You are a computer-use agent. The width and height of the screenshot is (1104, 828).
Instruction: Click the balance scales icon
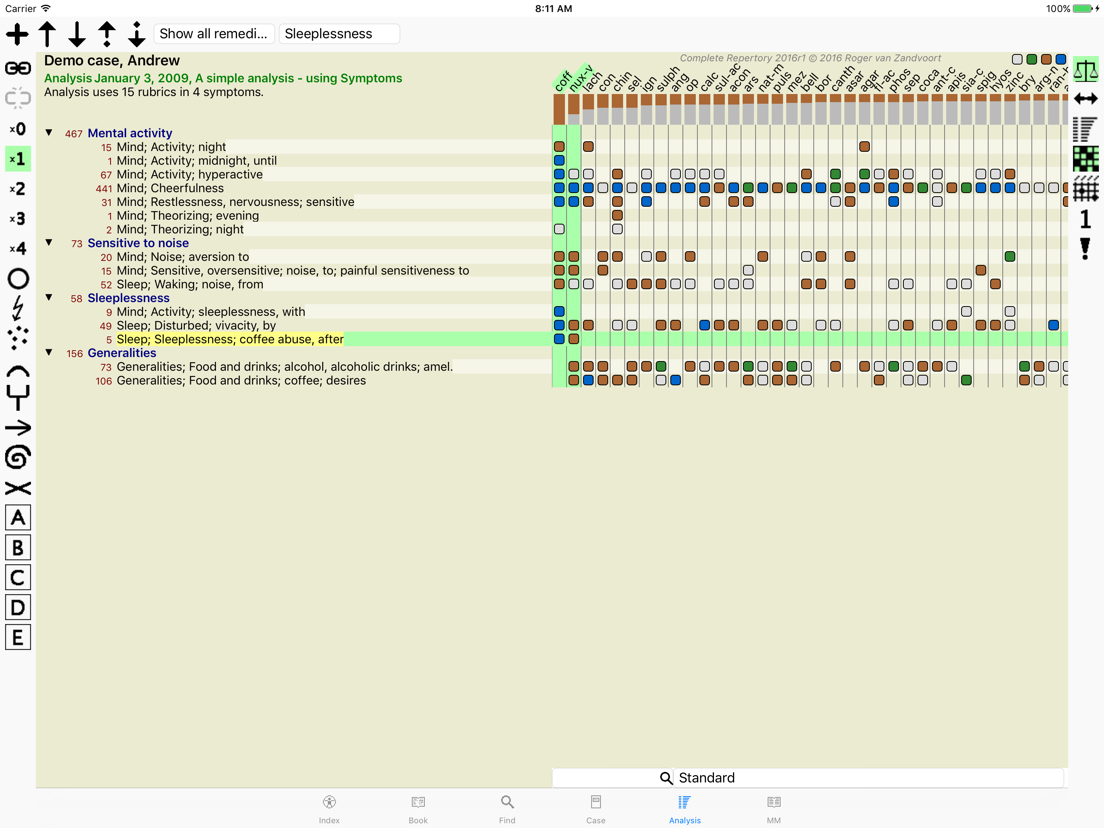1086,70
